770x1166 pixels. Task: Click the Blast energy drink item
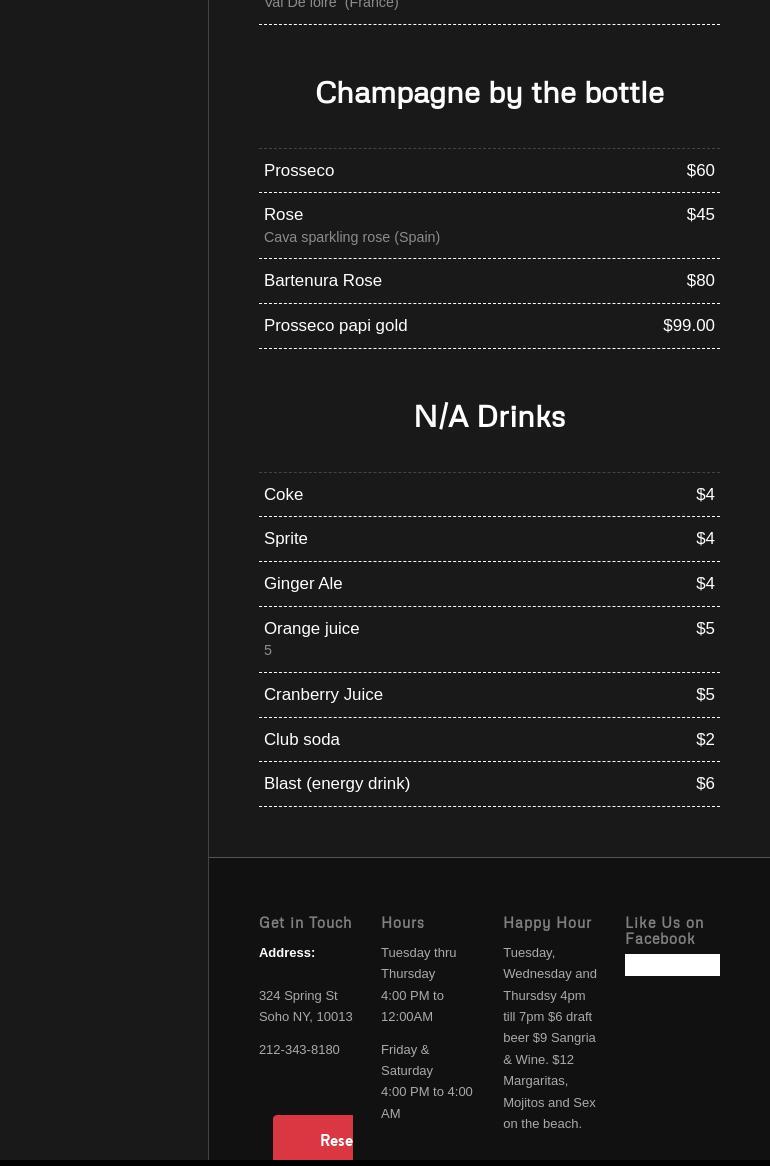337,783
